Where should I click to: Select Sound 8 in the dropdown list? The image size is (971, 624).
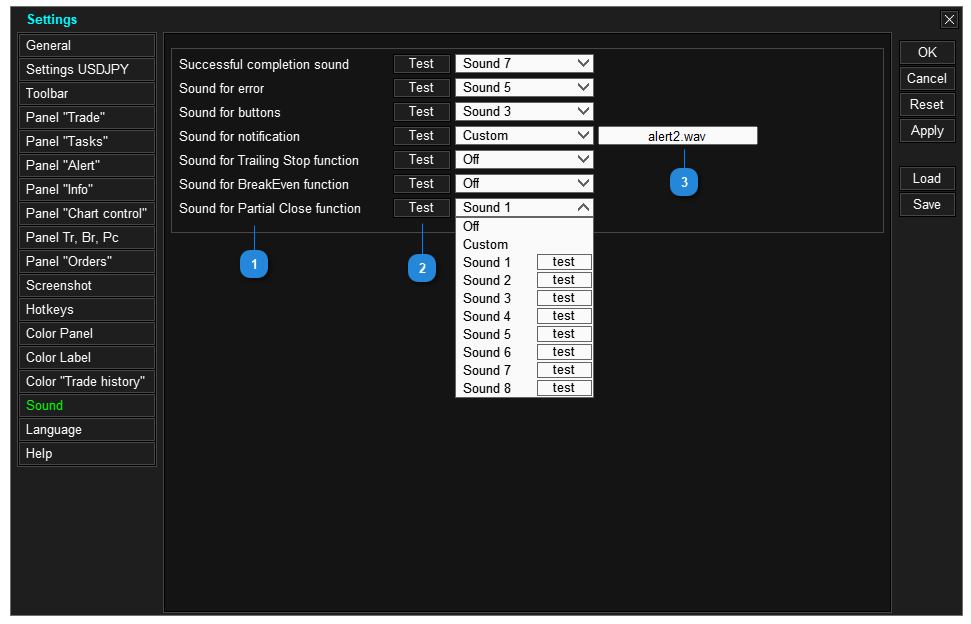[487, 388]
